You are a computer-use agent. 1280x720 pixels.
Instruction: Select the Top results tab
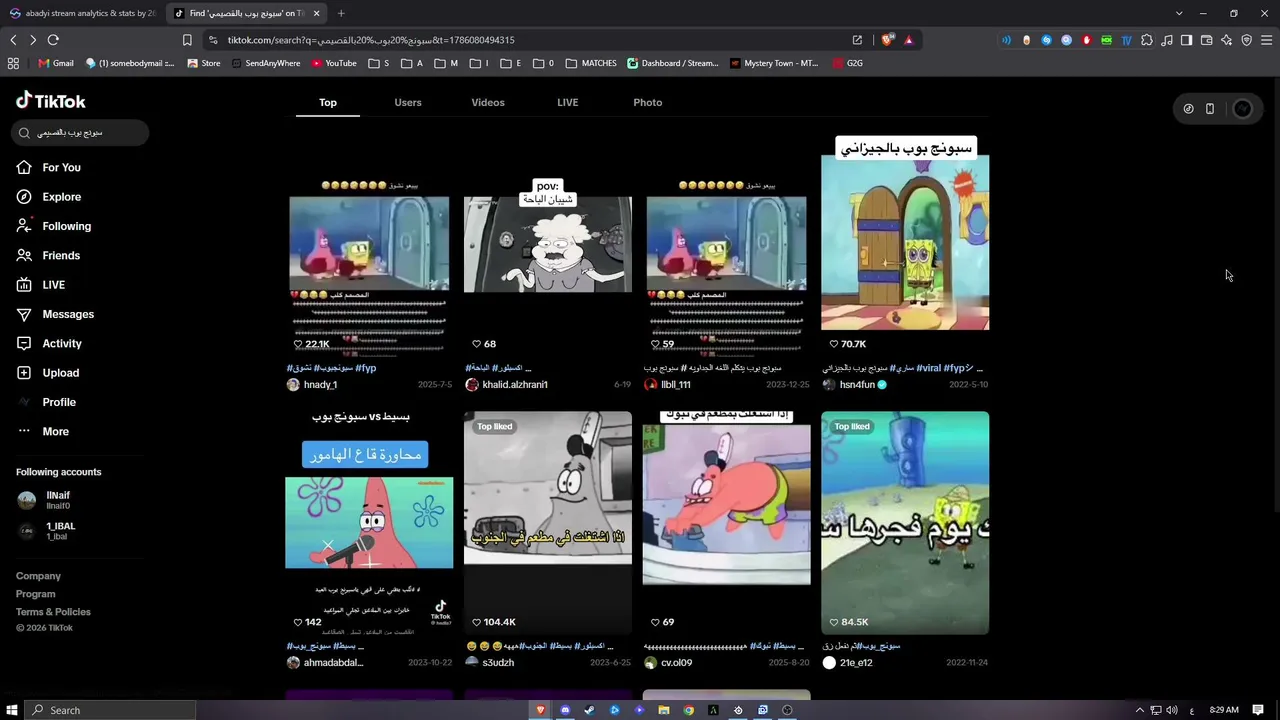(328, 102)
